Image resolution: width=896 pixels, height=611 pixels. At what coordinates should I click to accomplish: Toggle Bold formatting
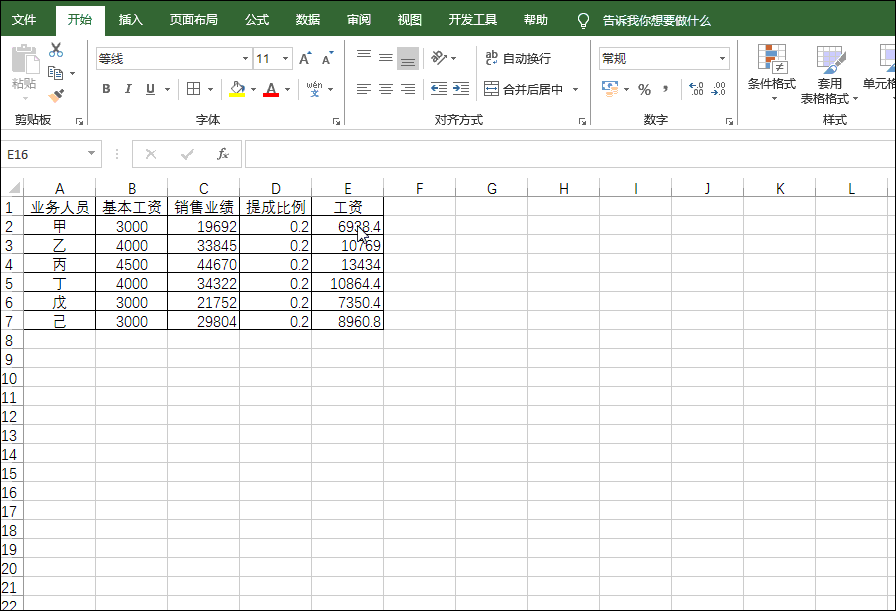point(106,89)
